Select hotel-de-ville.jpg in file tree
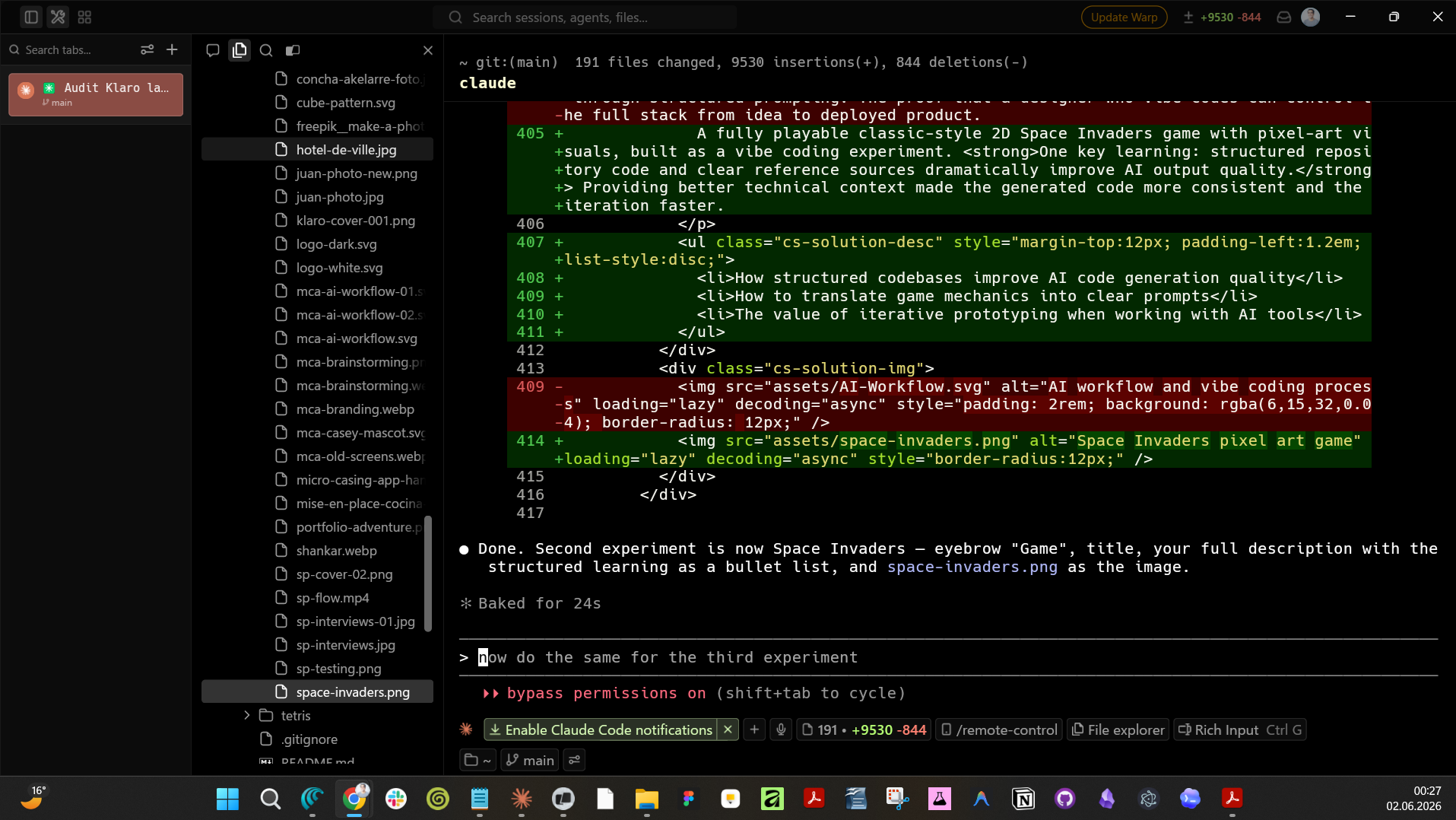The height and width of the screenshot is (820, 1456). (x=317, y=150)
